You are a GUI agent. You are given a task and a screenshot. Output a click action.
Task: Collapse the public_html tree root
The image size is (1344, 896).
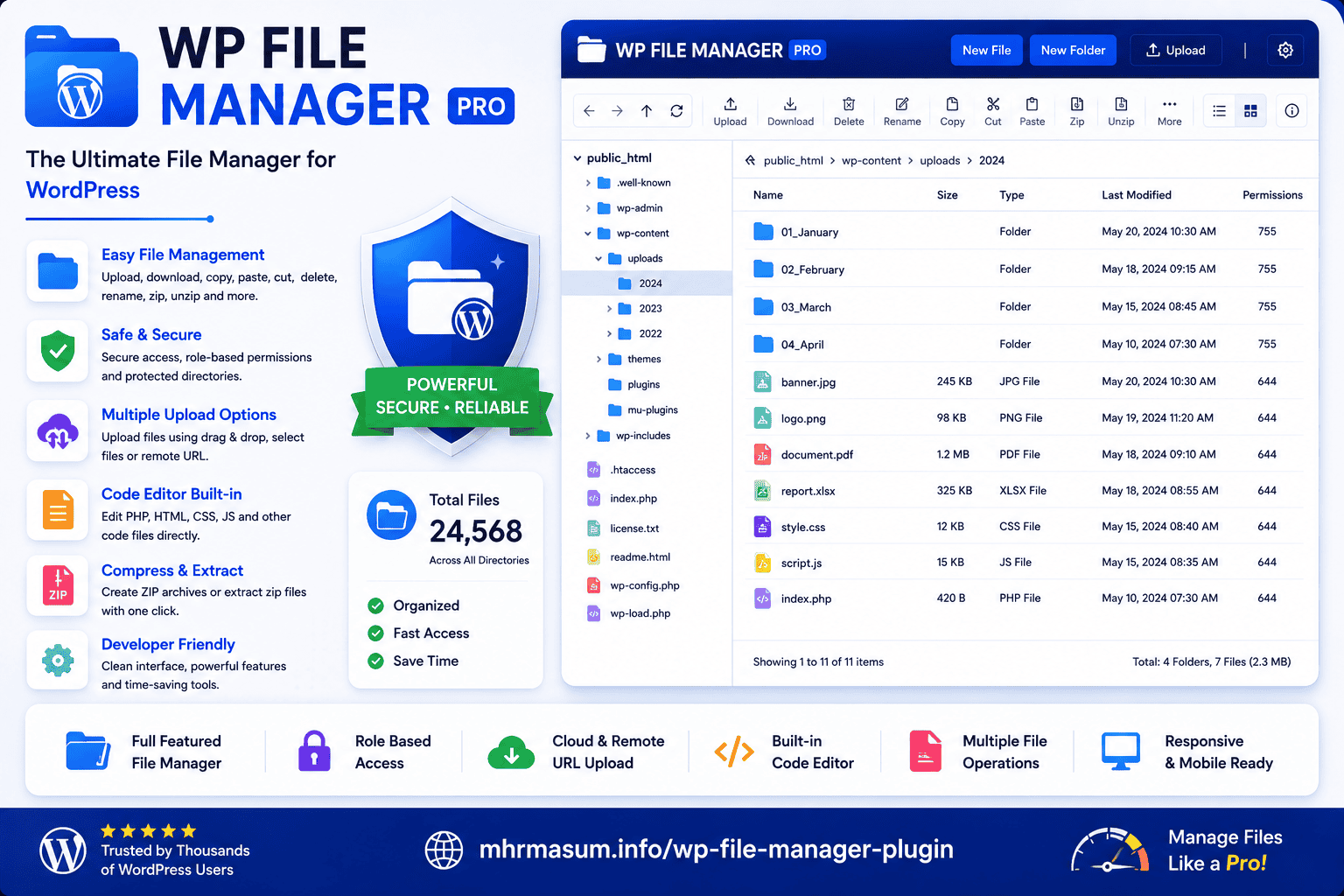577,158
